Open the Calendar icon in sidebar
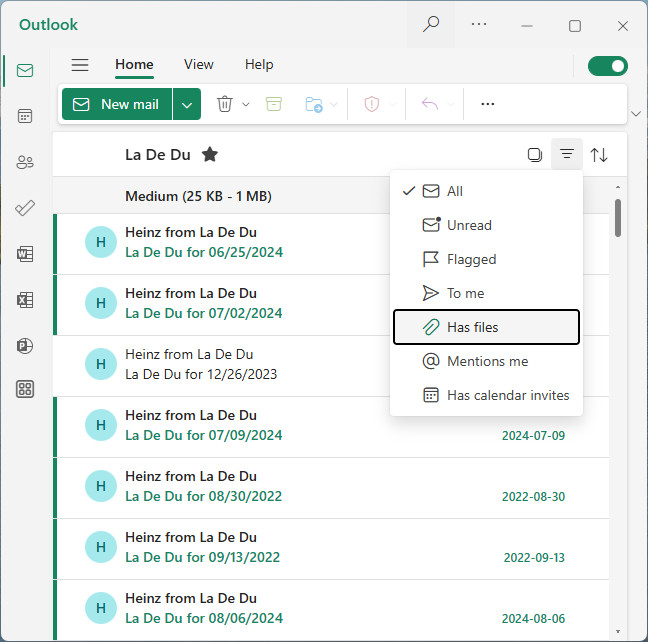 click(25, 116)
